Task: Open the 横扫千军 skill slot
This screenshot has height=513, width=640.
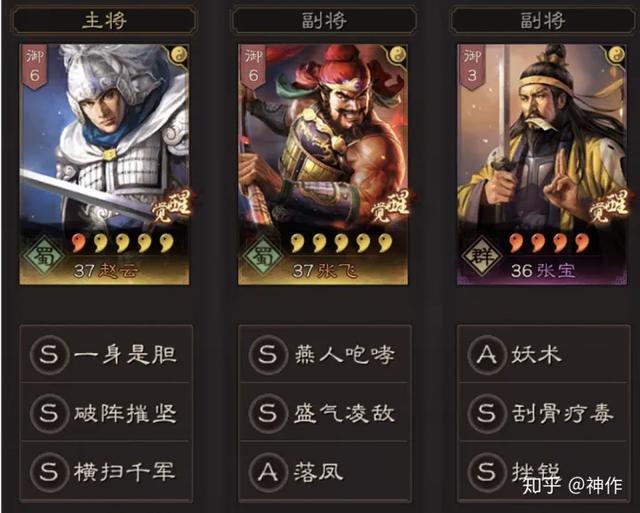Action: point(106,471)
